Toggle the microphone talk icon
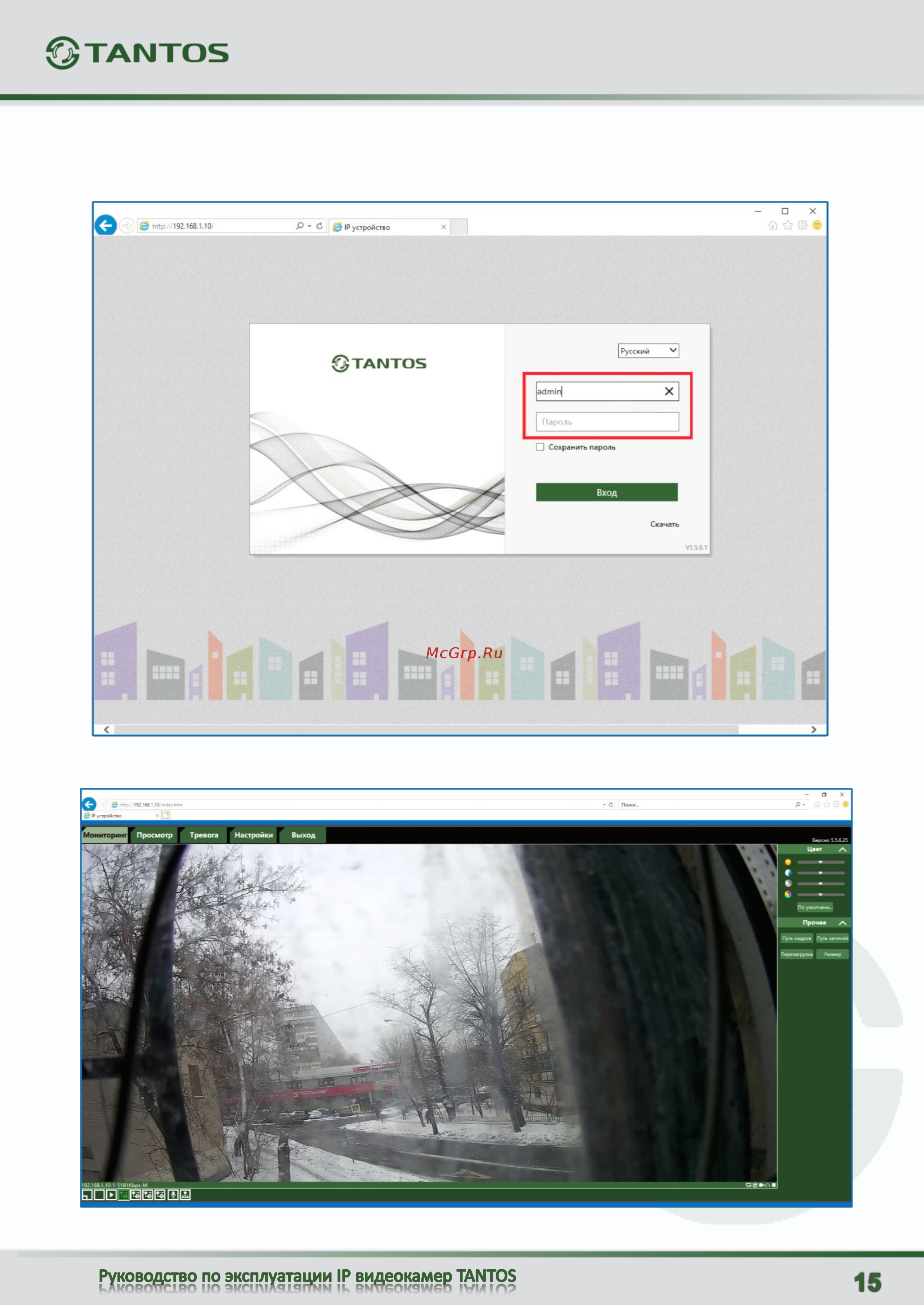This screenshot has height=1305, width=924. 173,1195
